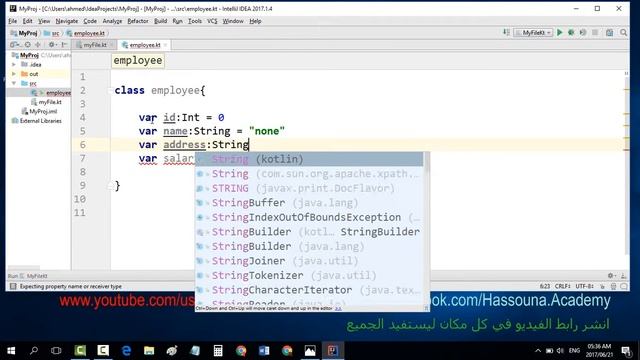This screenshot has width=640, height=360.
Task: Open Windows Start menu
Action: click(11, 351)
